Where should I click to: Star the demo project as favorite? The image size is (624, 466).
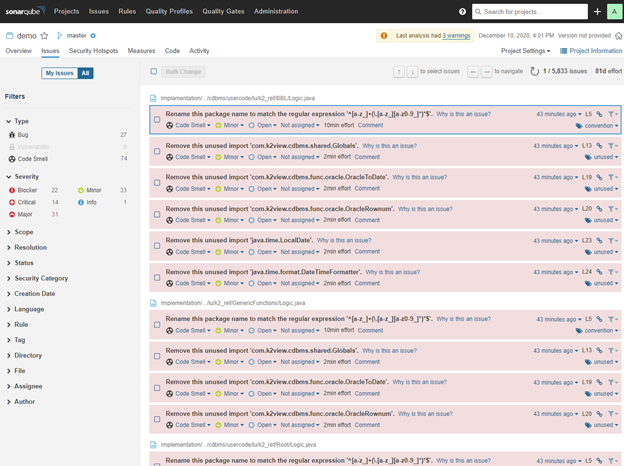coord(44,35)
